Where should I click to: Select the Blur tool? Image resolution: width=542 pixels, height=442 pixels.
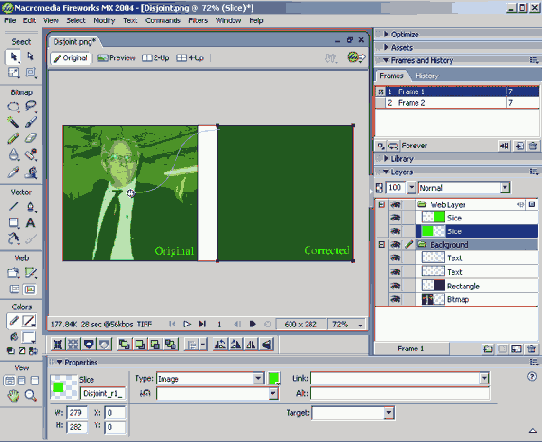[13, 155]
